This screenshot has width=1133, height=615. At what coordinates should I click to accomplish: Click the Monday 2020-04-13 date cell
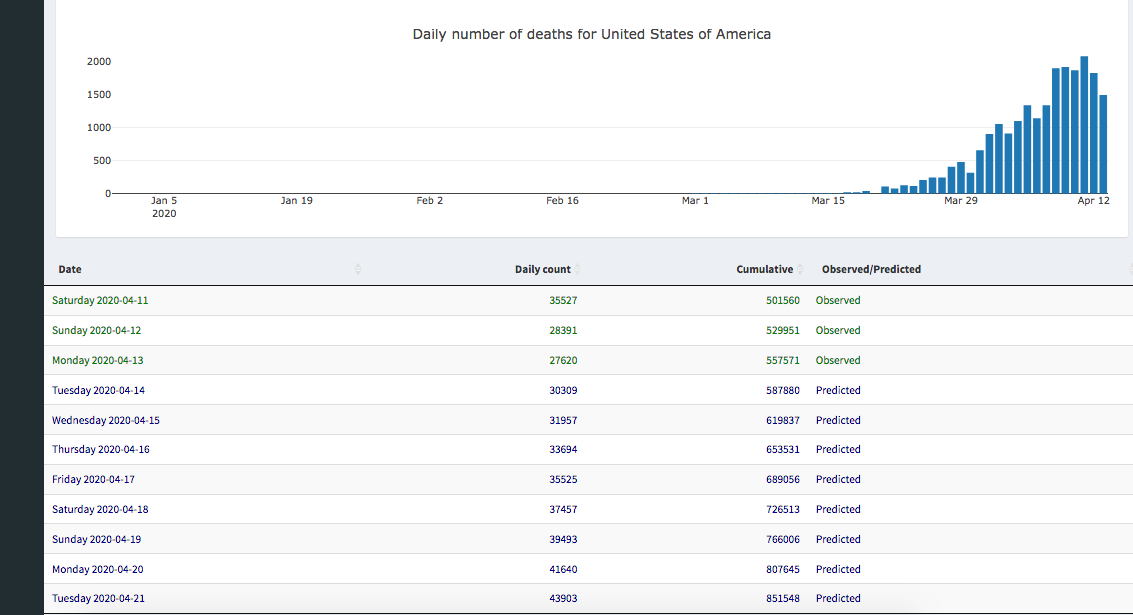coord(97,360)
